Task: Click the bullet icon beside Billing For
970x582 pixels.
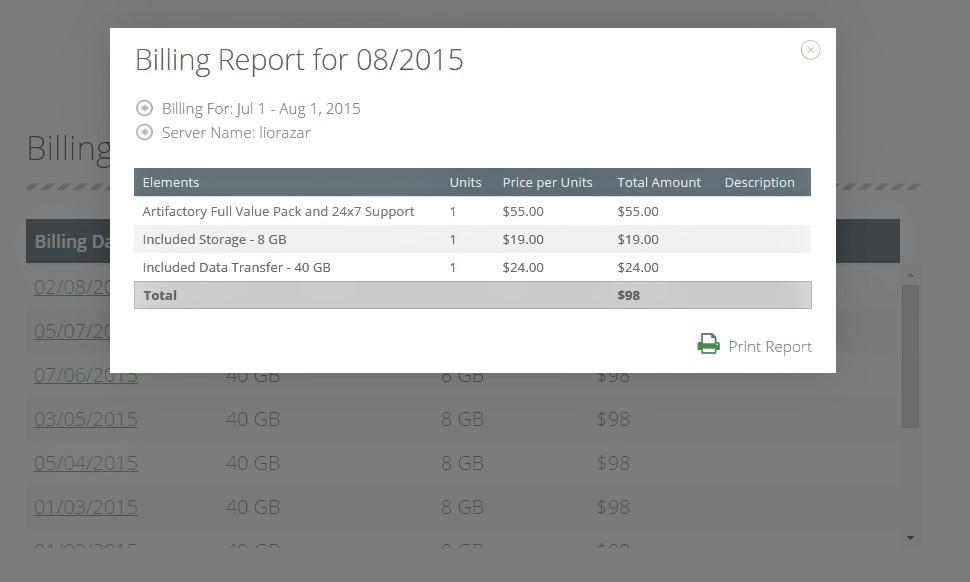Action: click(145, 108)
